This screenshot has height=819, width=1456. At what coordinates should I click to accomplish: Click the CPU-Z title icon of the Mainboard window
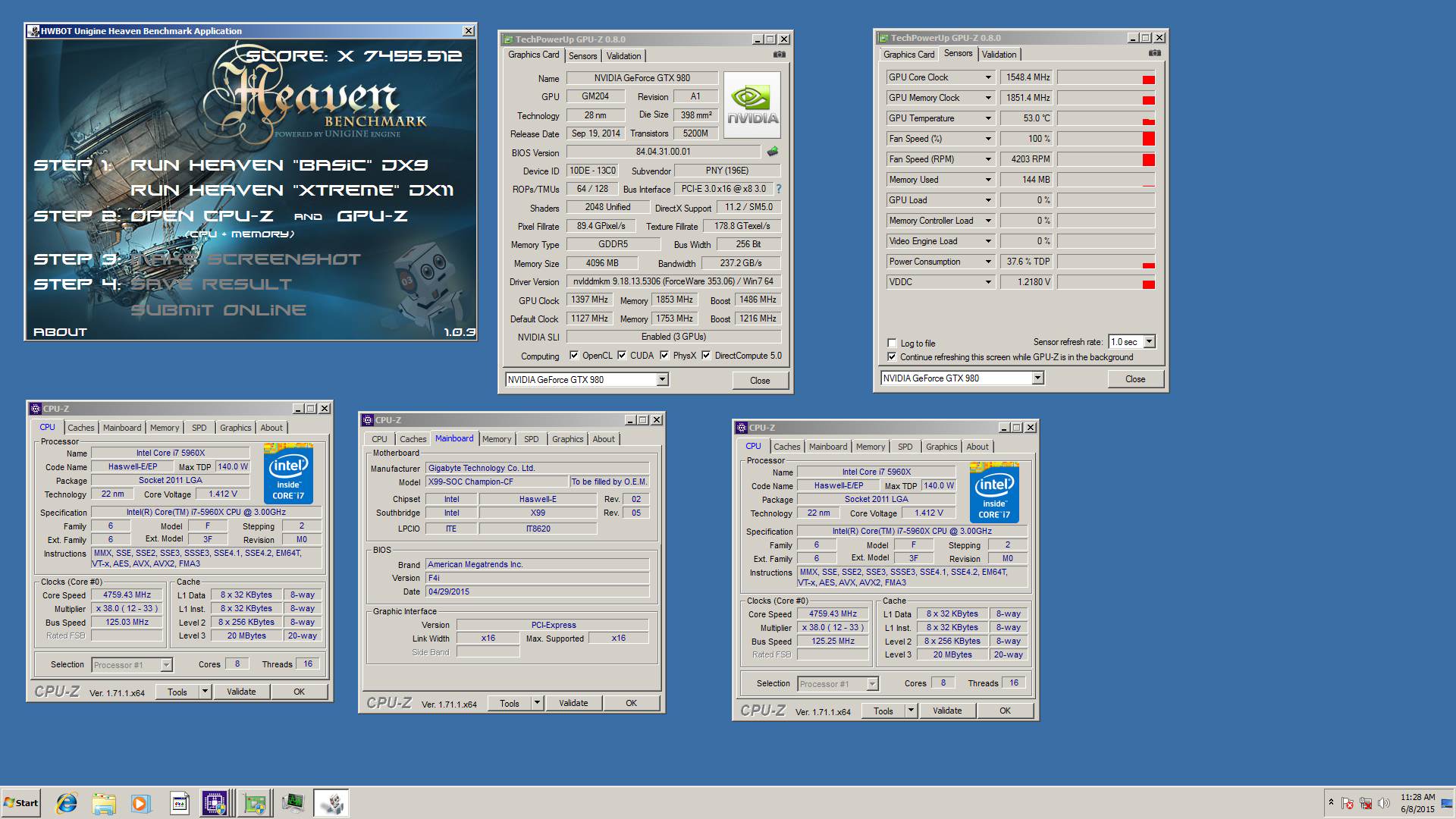[368, 419]
